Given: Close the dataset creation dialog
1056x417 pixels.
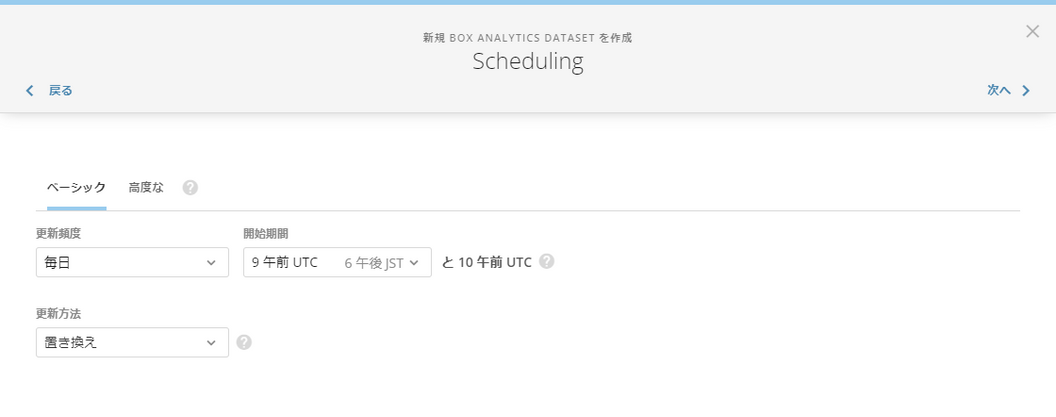Looking at the screenshot, I should pyautogui.click(x=1032, y=31).
